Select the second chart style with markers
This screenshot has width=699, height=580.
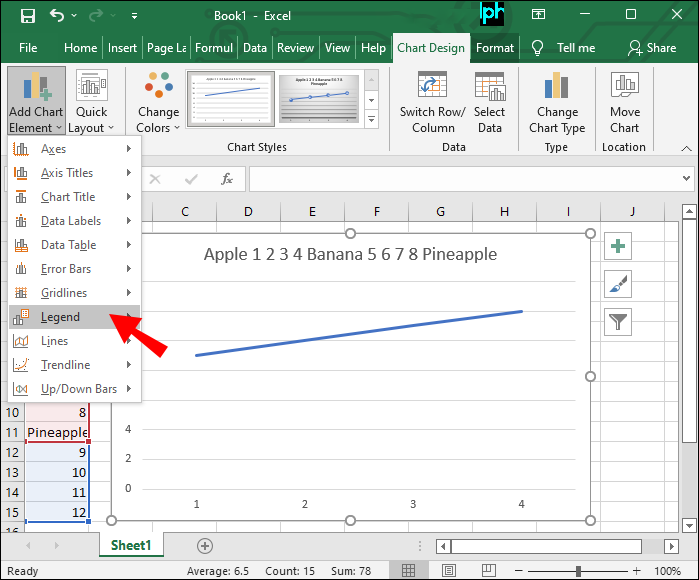[x=319, y=99]
